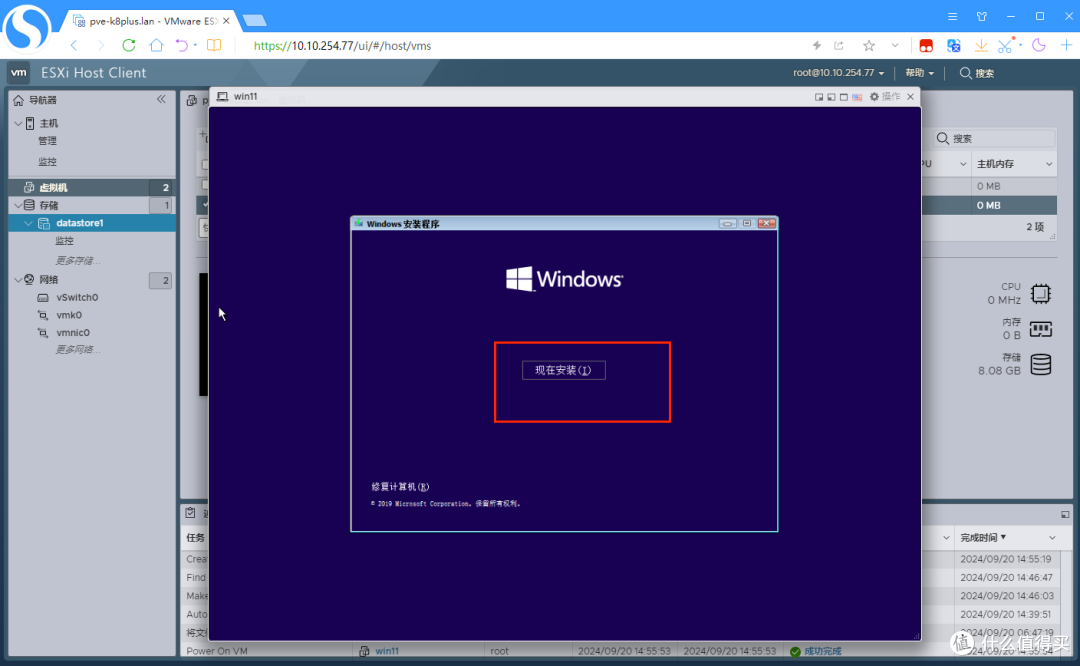Open the page translate extension icon

tap(953, 45)
